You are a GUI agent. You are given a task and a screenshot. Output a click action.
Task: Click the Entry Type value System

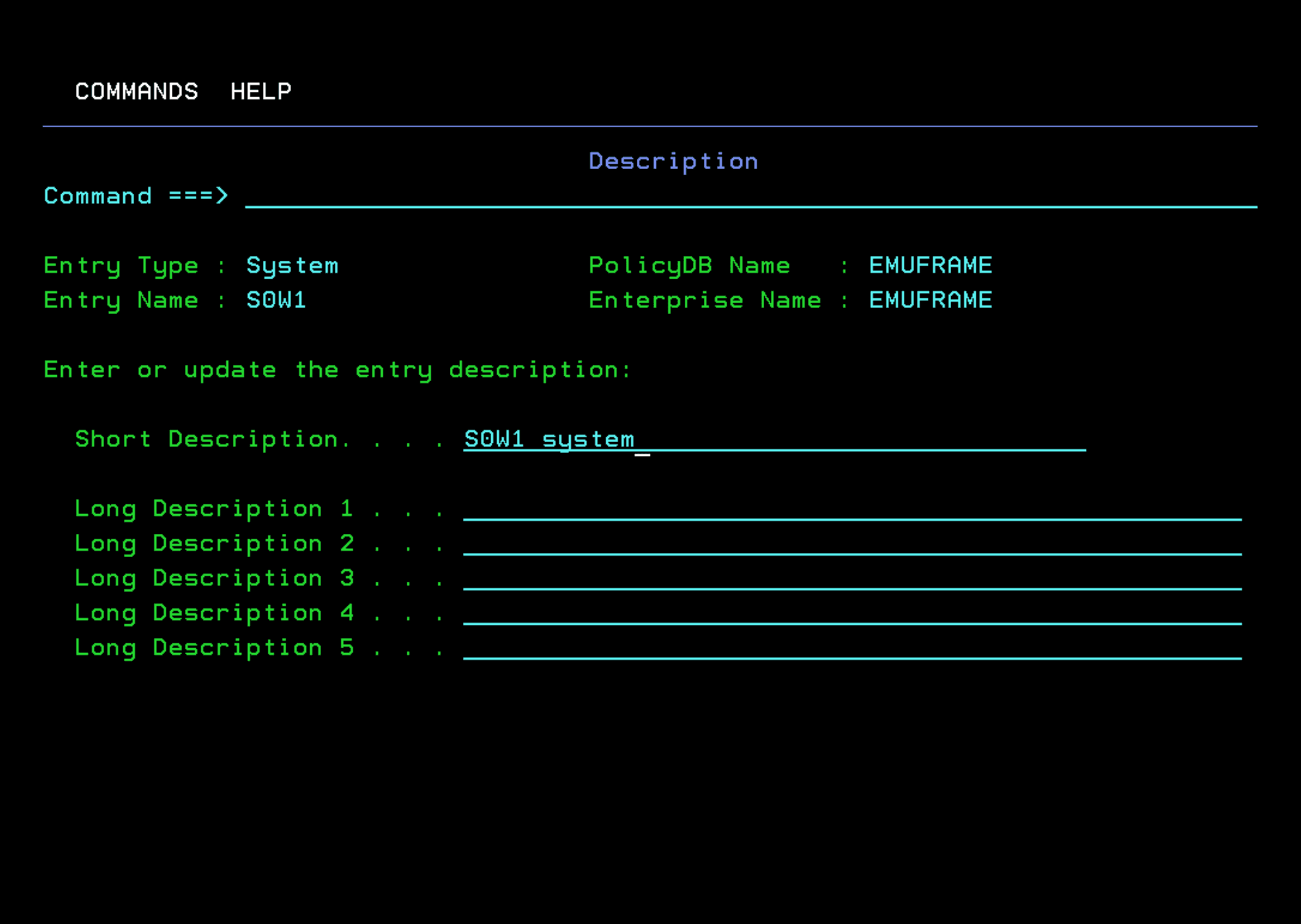(292, 266)
